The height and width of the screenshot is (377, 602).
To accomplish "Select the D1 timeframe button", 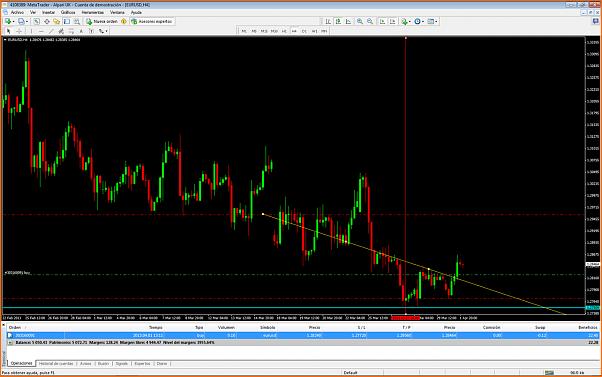I will point(304,31).
